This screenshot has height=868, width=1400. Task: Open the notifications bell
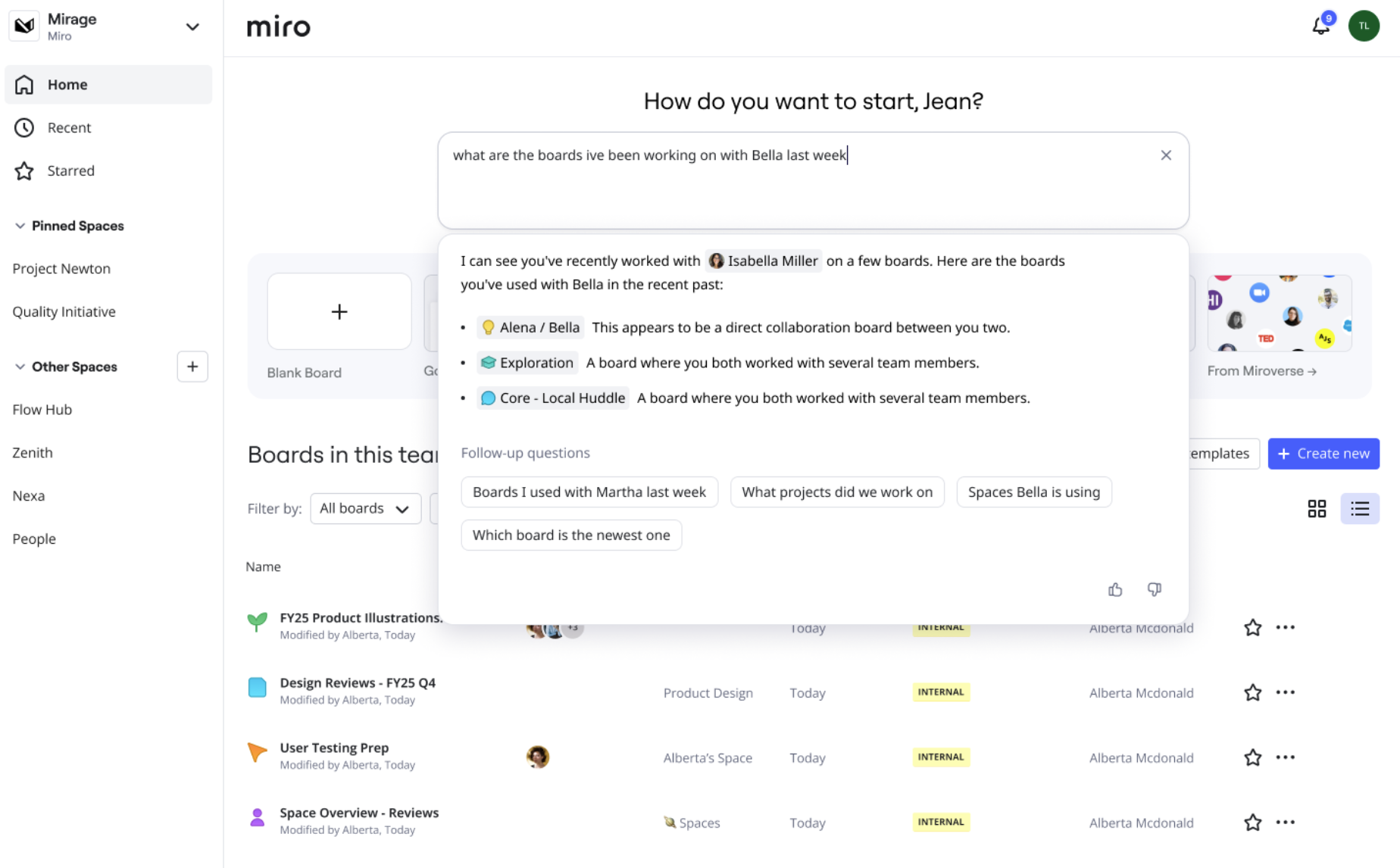click(1320, 27)
